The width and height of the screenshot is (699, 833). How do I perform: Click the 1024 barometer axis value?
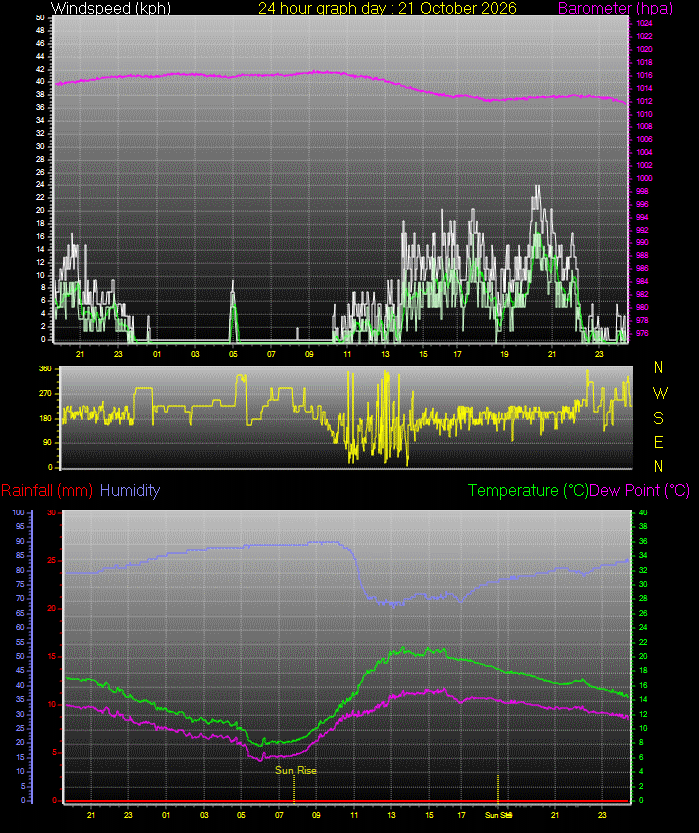coord(644,23)
